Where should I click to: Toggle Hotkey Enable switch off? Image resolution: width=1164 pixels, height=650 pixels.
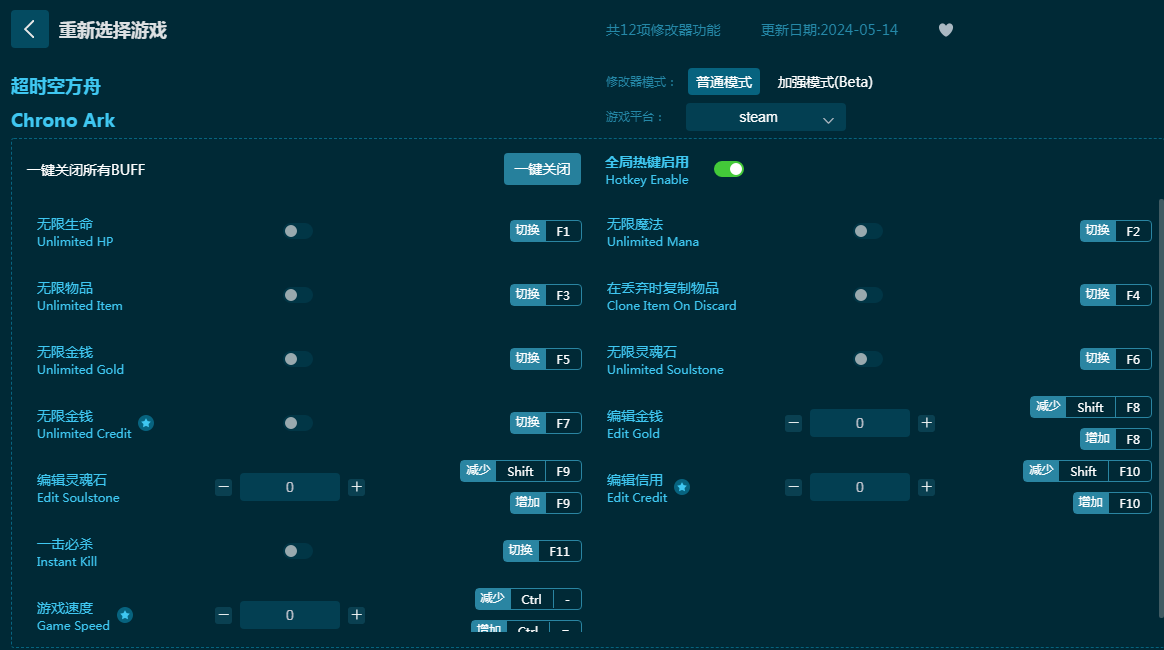point(729,169)
